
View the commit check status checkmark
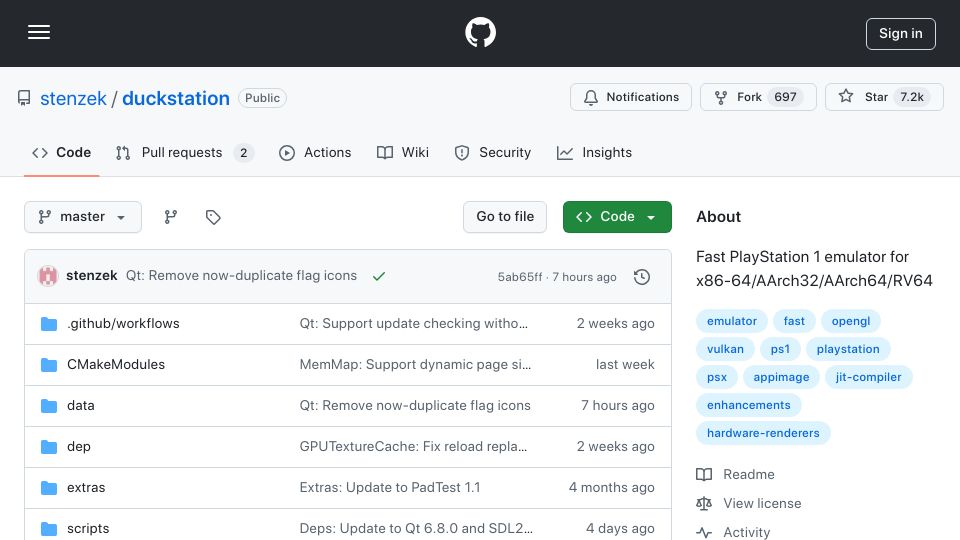coord(379,276)
